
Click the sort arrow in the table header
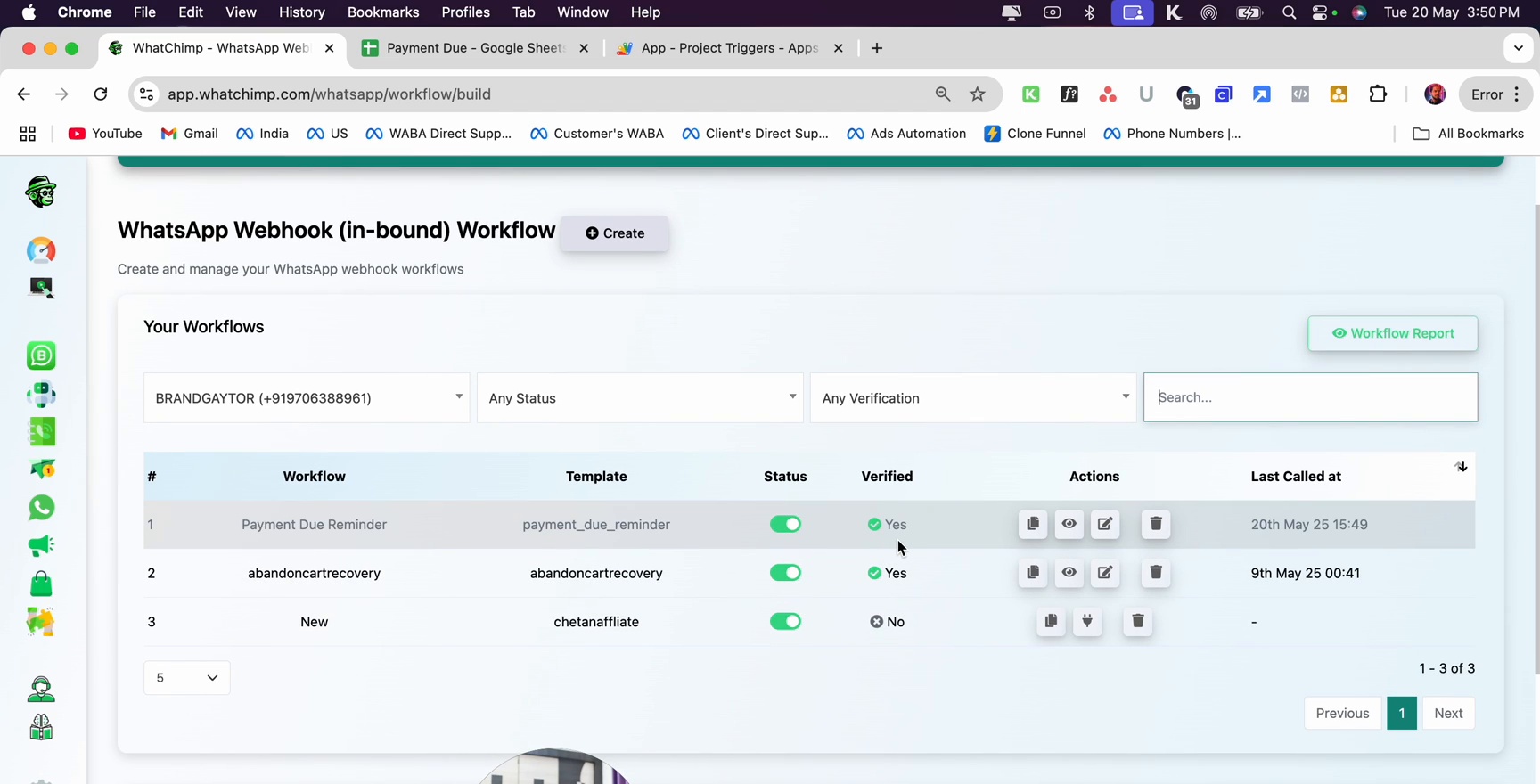1462,467
